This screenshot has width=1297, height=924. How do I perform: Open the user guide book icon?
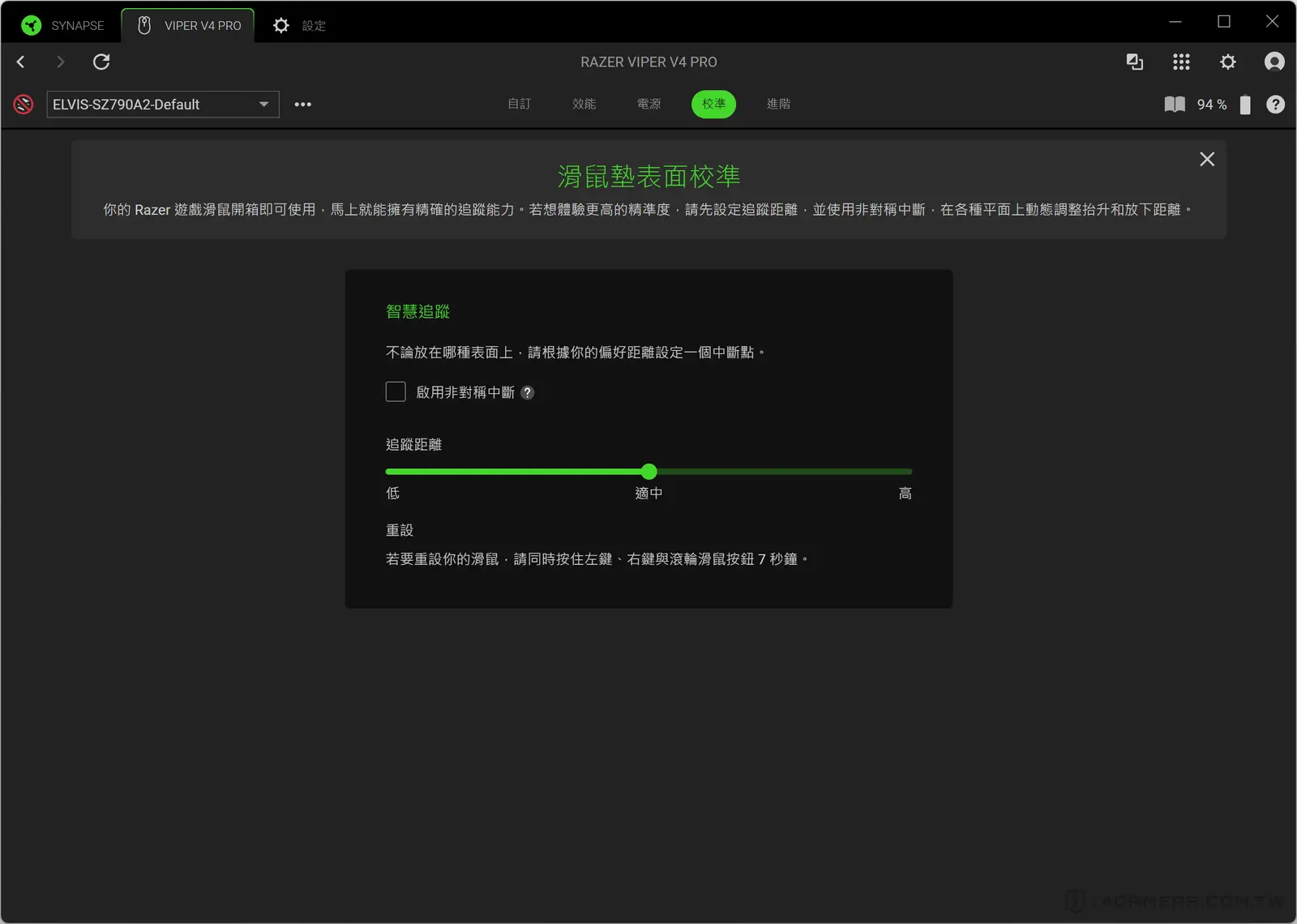(1175, 104)
